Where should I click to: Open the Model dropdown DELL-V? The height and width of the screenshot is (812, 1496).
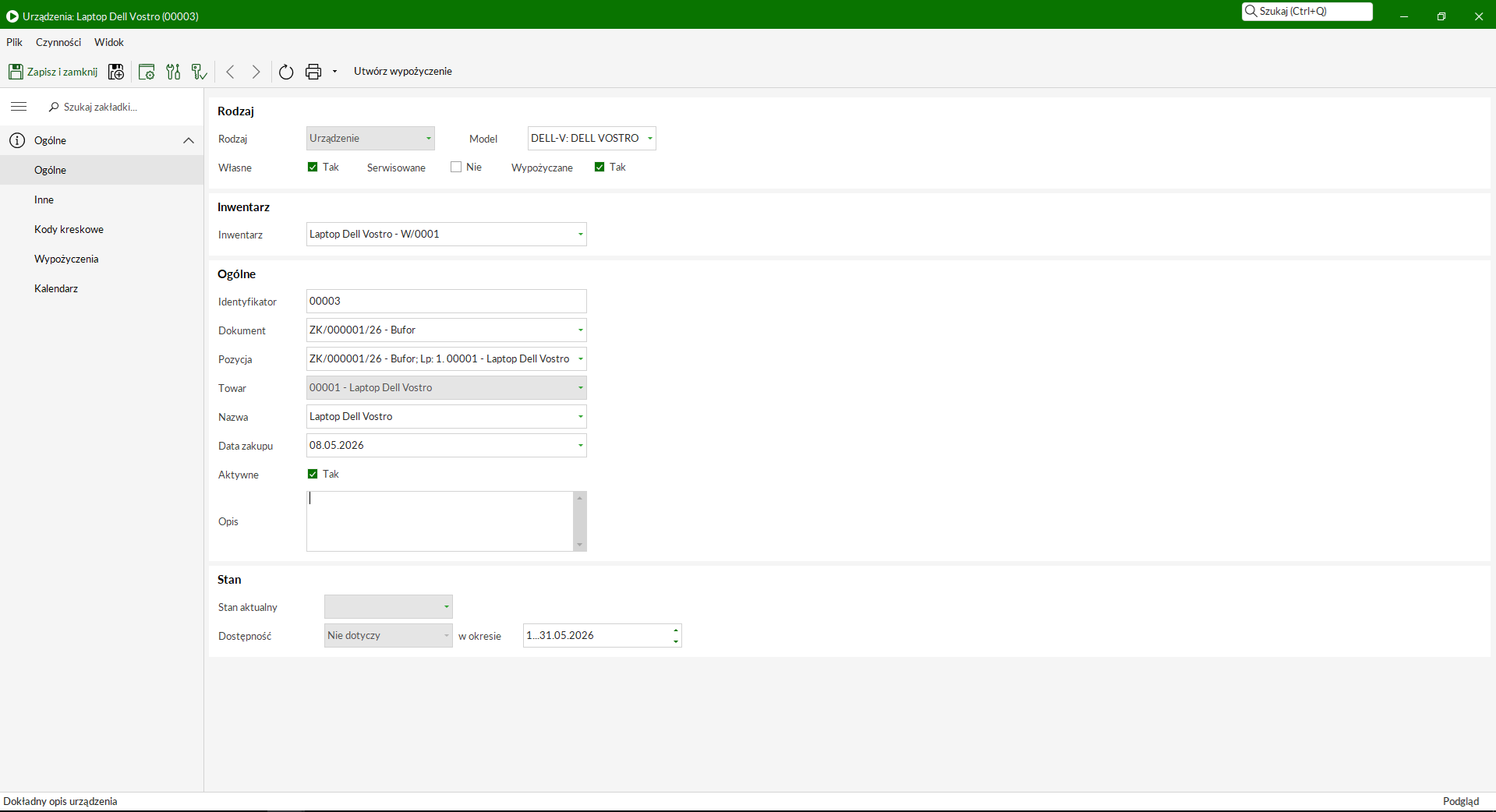point(592,139)
